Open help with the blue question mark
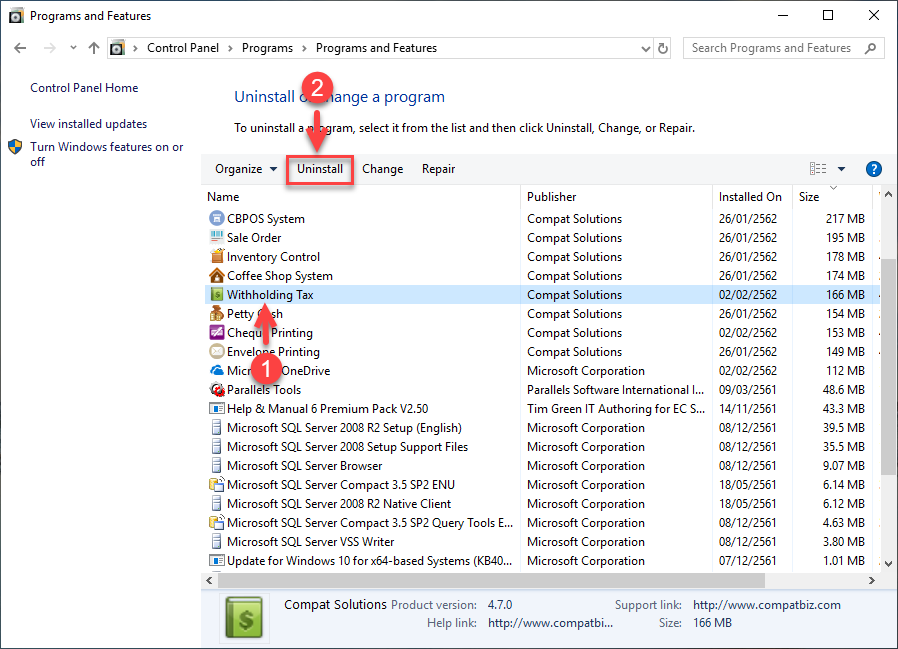 coord(873,169)
